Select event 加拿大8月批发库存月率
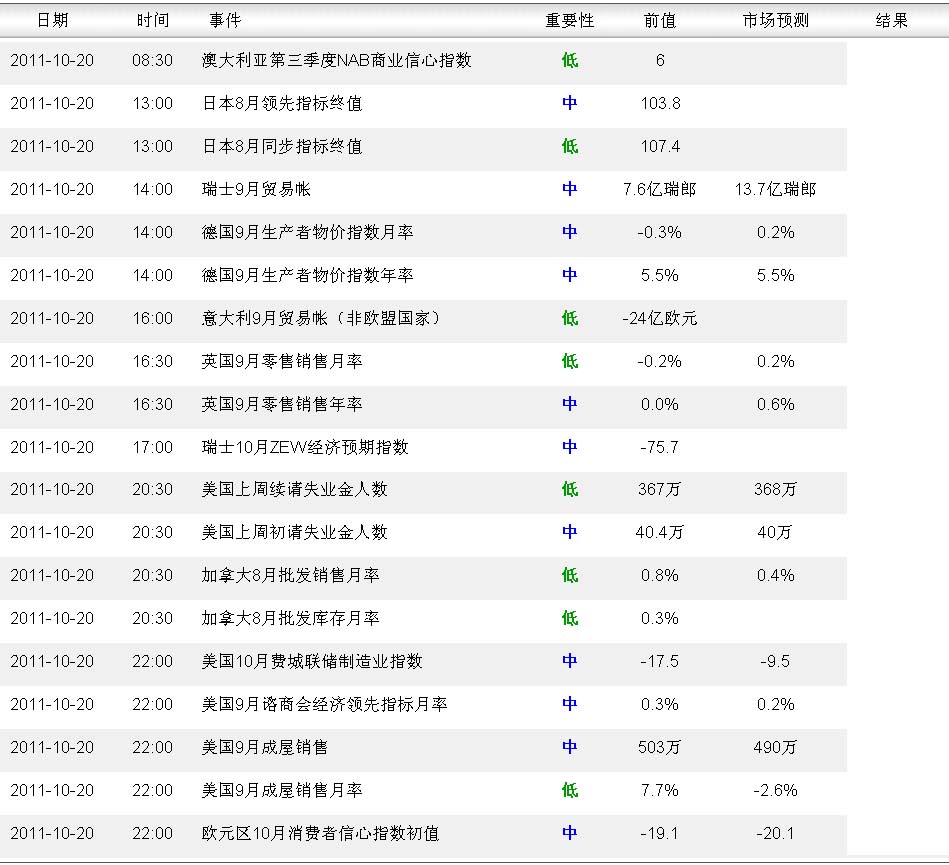The height and width of the screenshot is (865, 949). click(291, 618)
